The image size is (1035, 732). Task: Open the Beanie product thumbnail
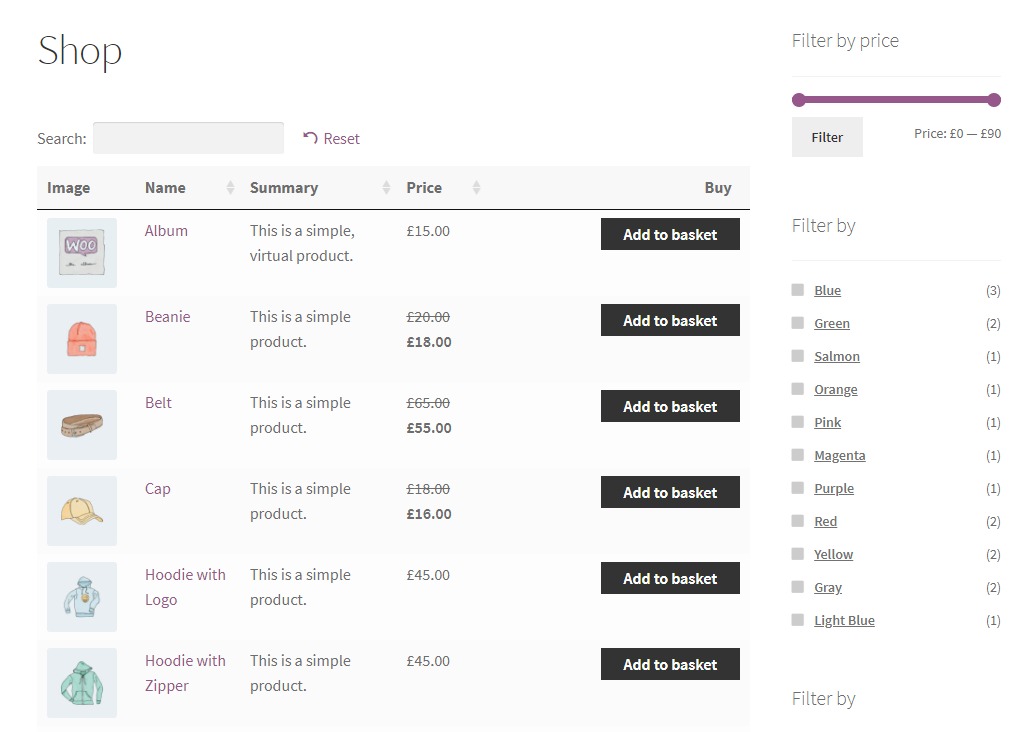[x=81, y=338]
